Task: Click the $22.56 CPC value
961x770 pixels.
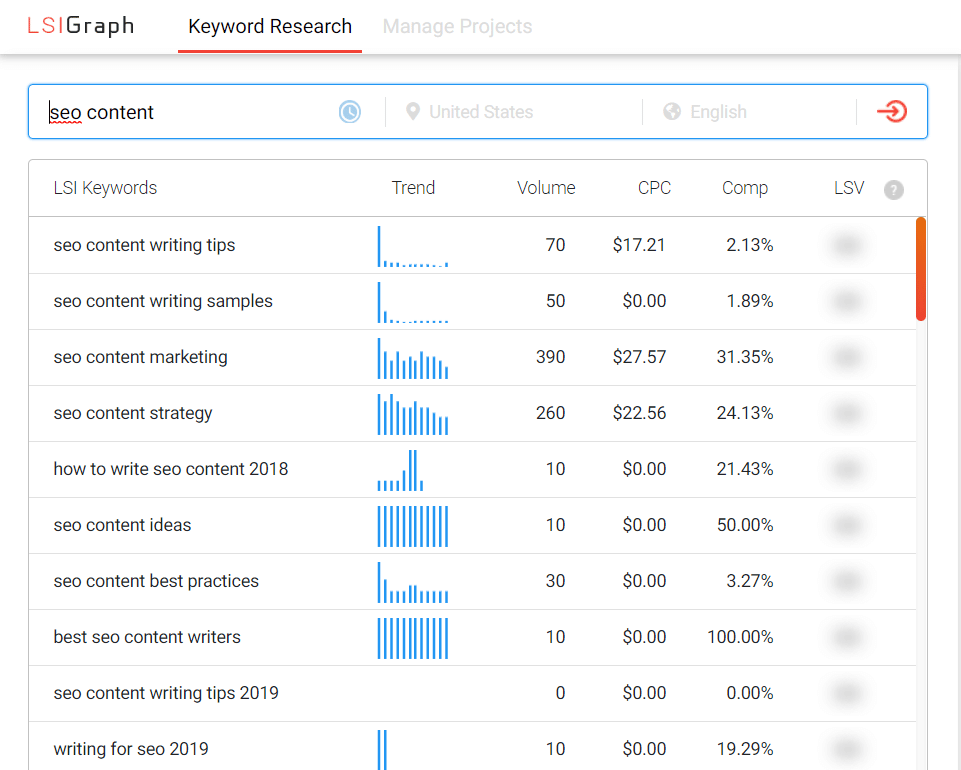Action: point(639,413)
